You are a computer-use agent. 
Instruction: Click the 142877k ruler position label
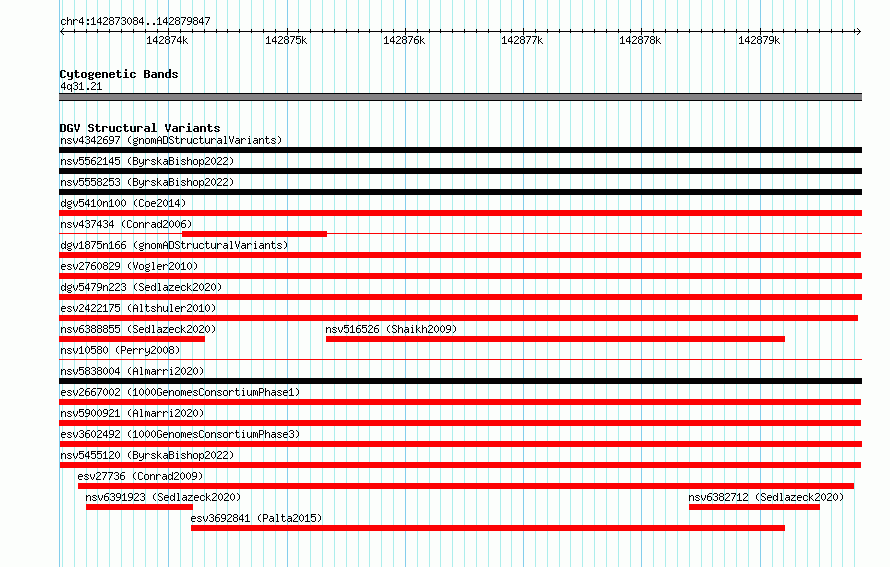(x=522, y=40)
